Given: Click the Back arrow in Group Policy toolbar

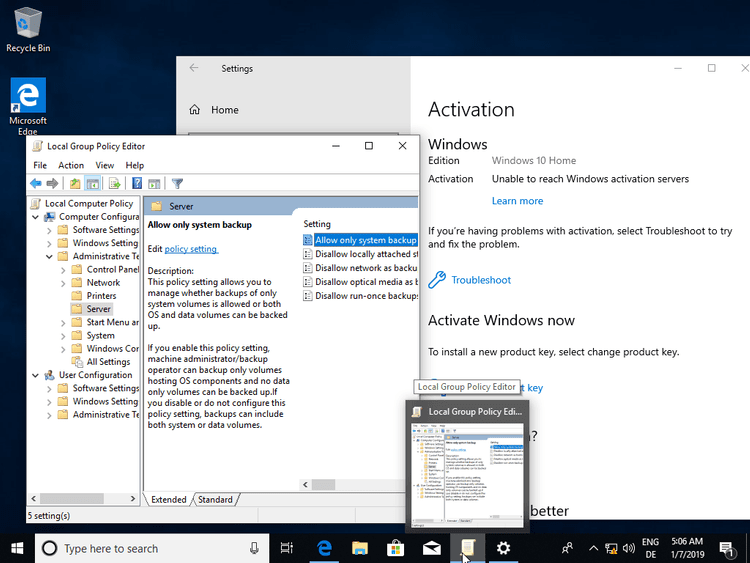Looking at the screenshot, I should [x=36, y=183].
